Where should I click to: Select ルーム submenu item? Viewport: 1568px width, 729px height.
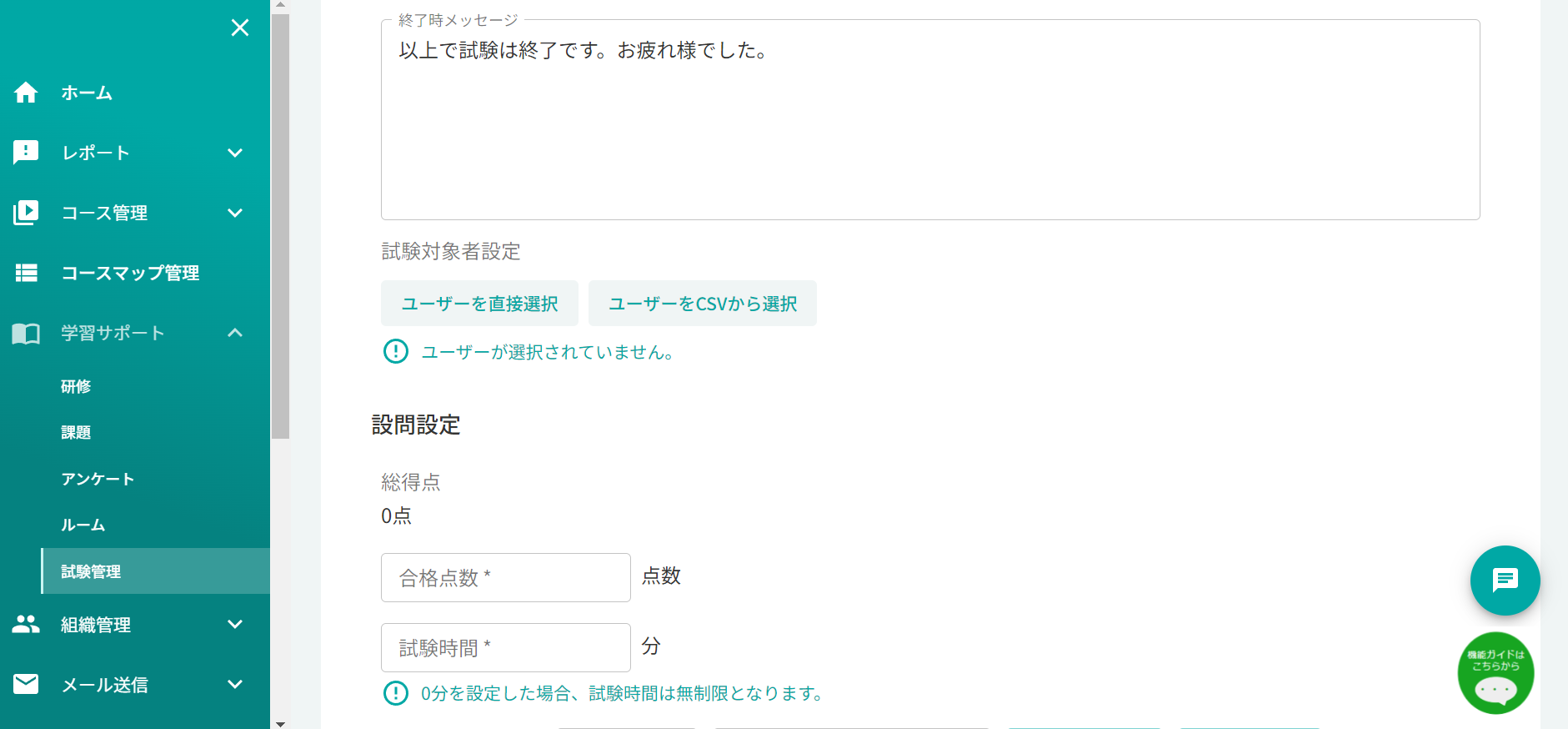coord(83,525)
